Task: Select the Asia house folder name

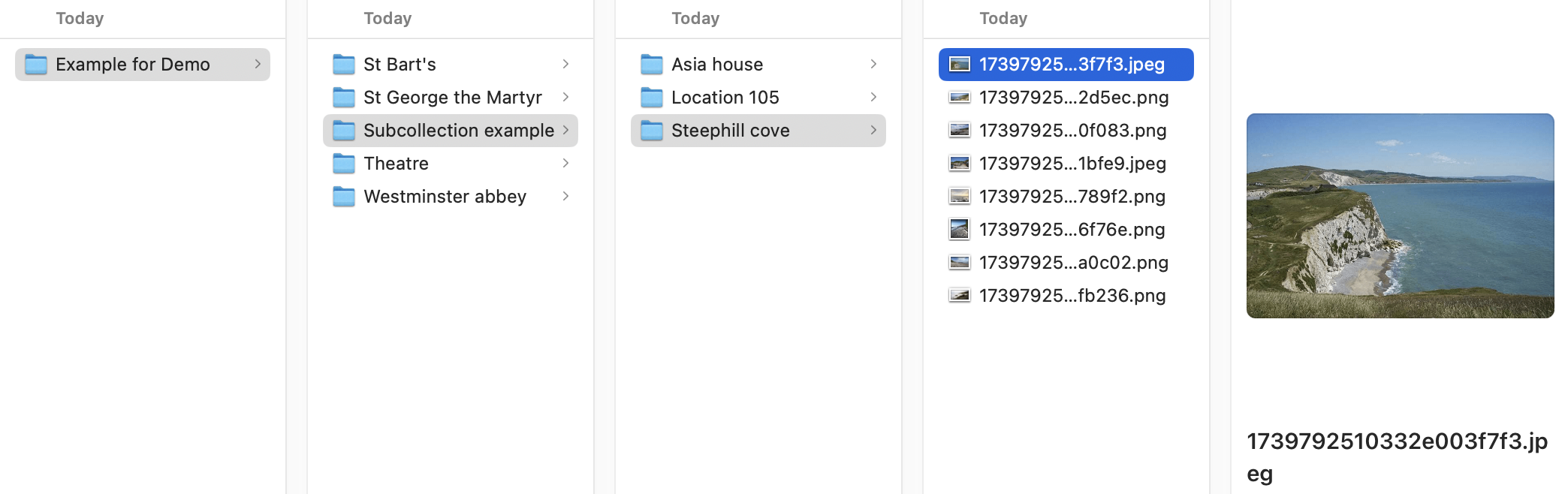Action: point(717,65)
